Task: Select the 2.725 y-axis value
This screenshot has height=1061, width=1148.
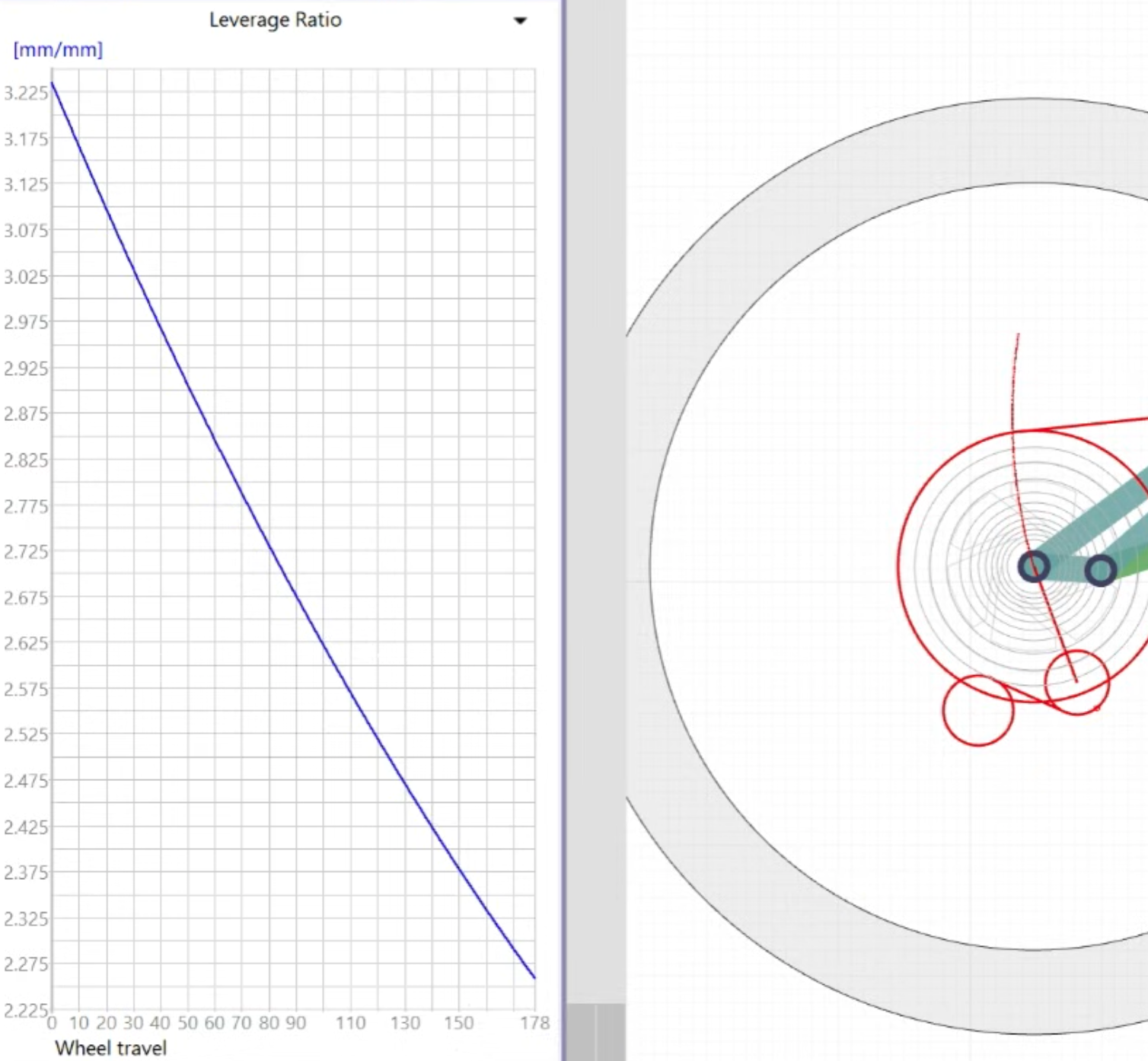Action: pyautogui.click(x=26, y=551)
